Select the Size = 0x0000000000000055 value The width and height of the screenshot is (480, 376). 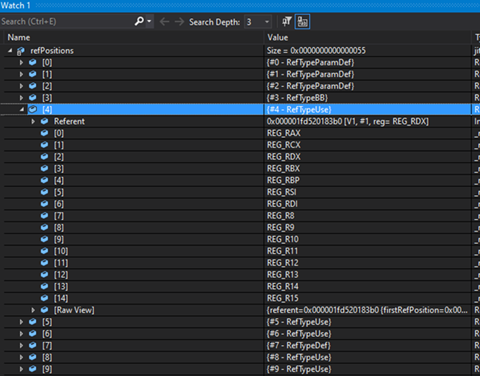[x=316, y=51]
